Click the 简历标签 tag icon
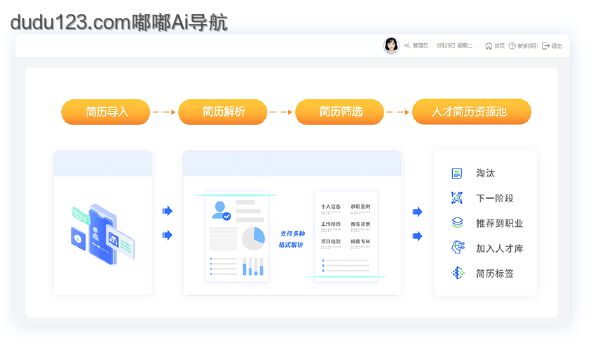This screenshot has height=360, width=600. tap(458, 273)
